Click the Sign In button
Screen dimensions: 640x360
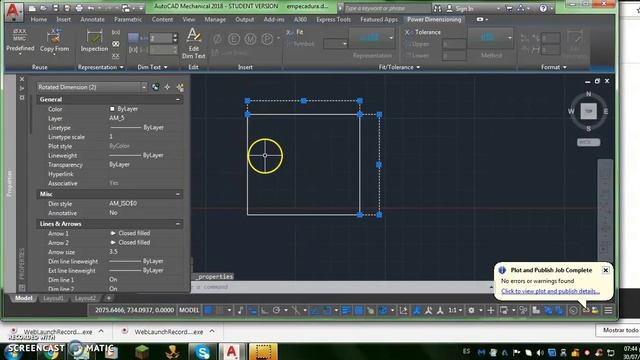click(464, 9)
